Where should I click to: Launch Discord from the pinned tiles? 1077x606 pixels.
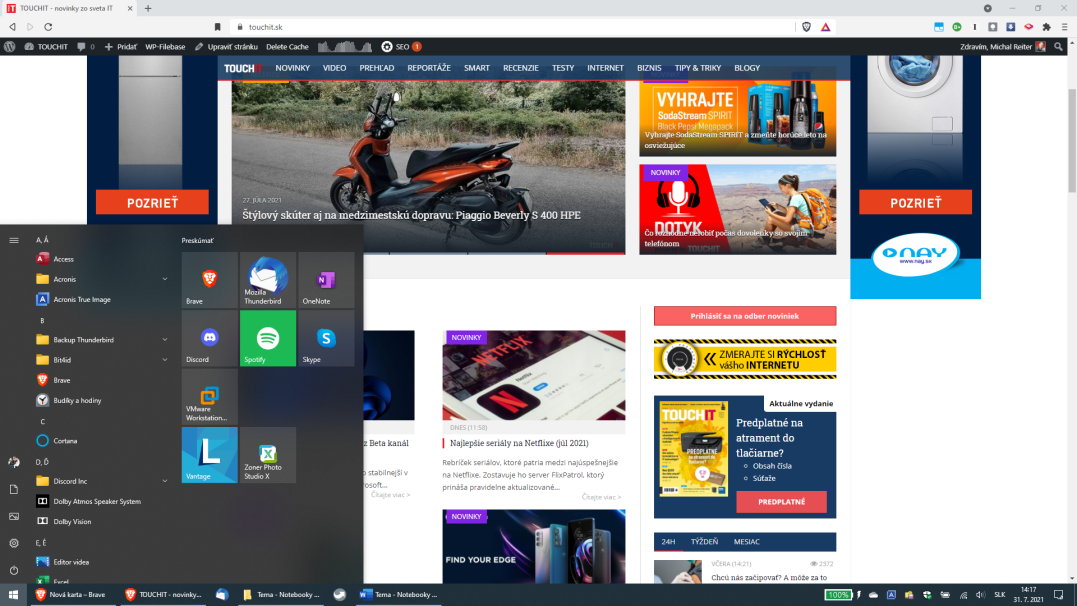pos(210,338)
